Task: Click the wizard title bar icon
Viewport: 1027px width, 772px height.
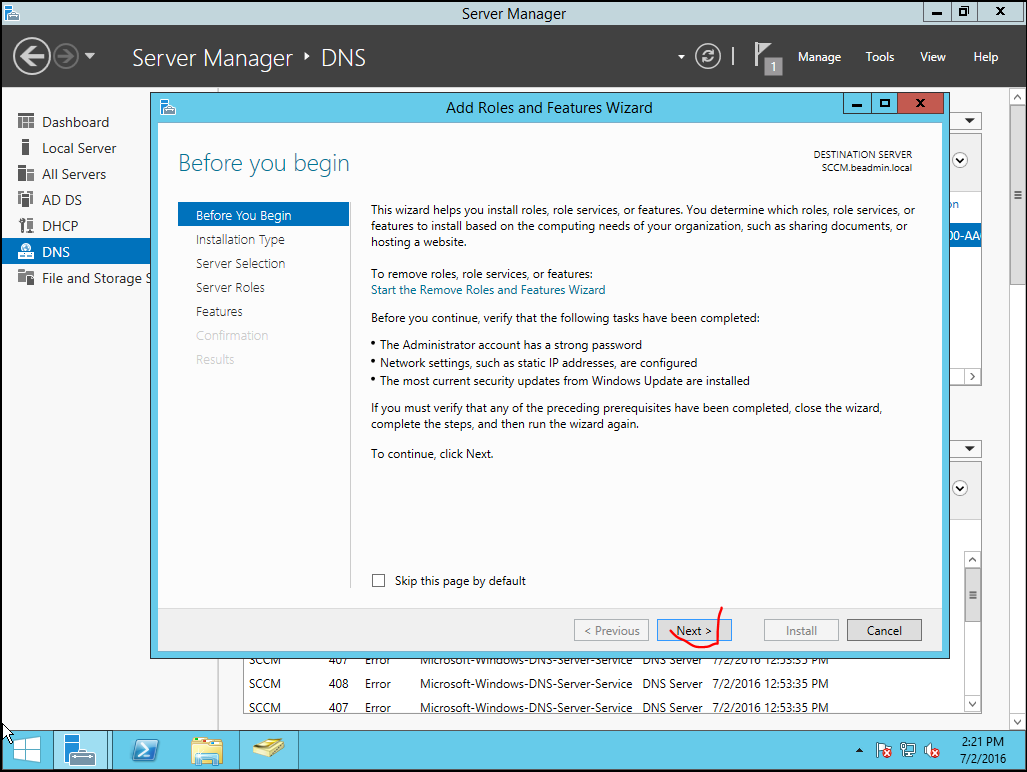Action: click(168, 107)
